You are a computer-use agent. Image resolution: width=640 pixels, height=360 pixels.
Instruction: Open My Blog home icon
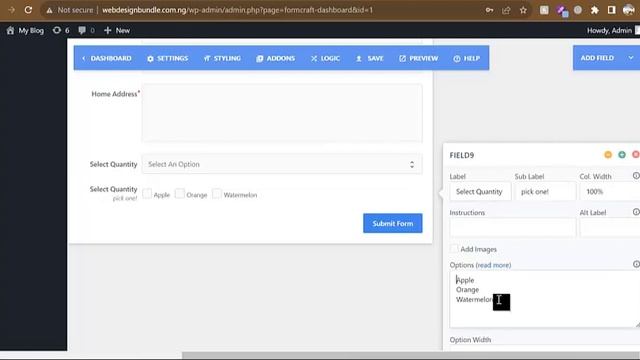10,30
